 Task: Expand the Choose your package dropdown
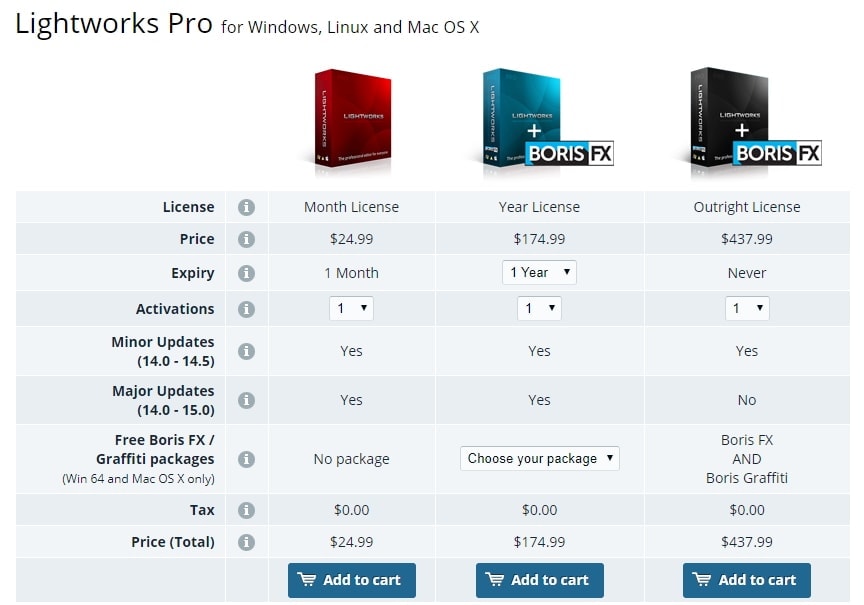pos(539,458)
